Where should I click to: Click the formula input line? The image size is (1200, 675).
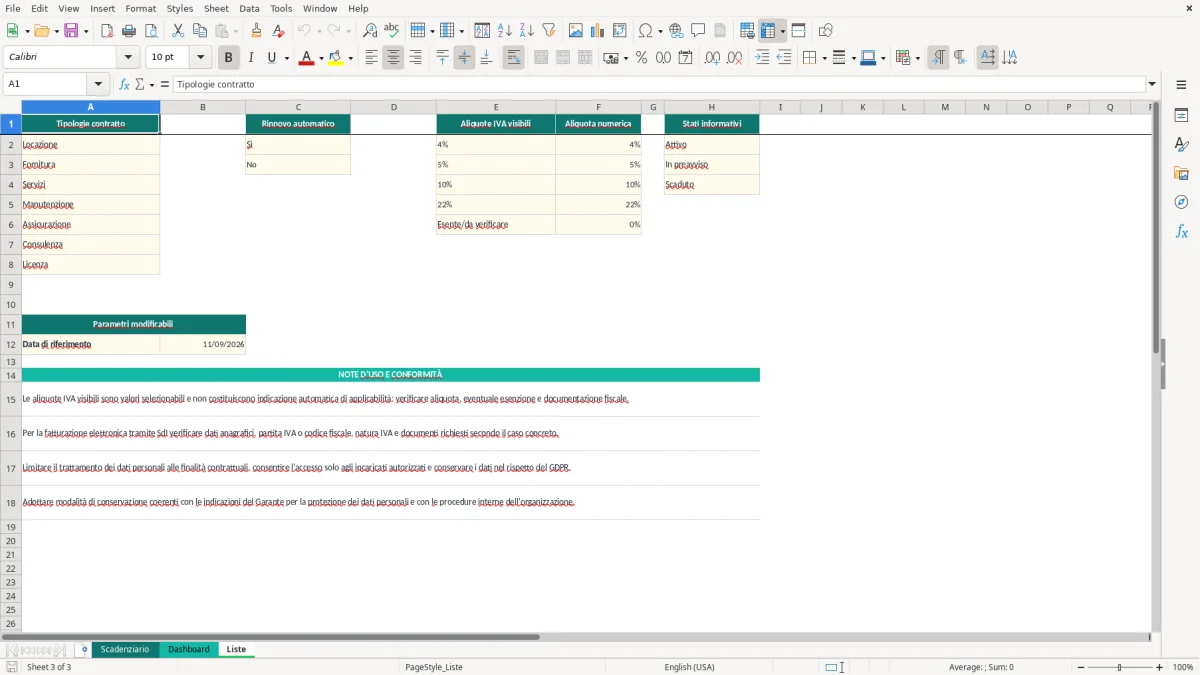(658, 84)
